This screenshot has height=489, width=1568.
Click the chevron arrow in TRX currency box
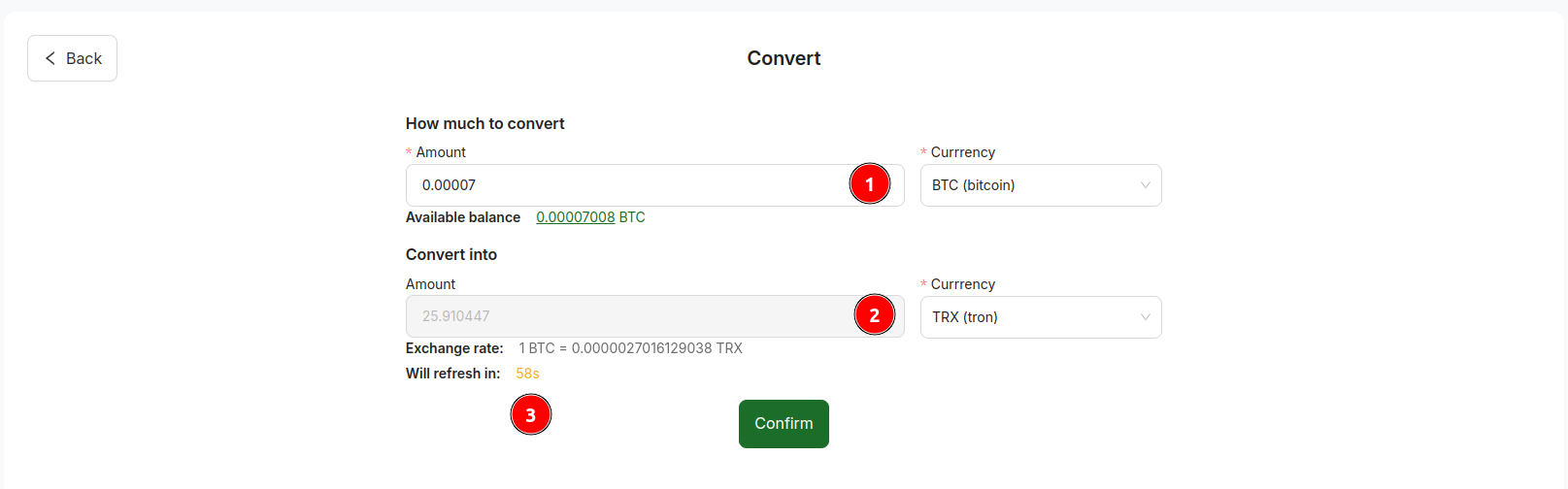click(x=1146, y=317)
